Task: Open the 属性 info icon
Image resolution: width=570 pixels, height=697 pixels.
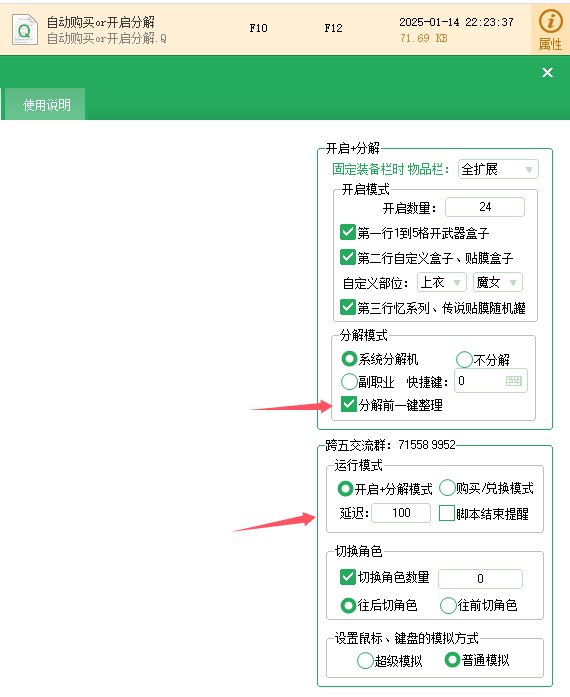Action: coord(550,30)
